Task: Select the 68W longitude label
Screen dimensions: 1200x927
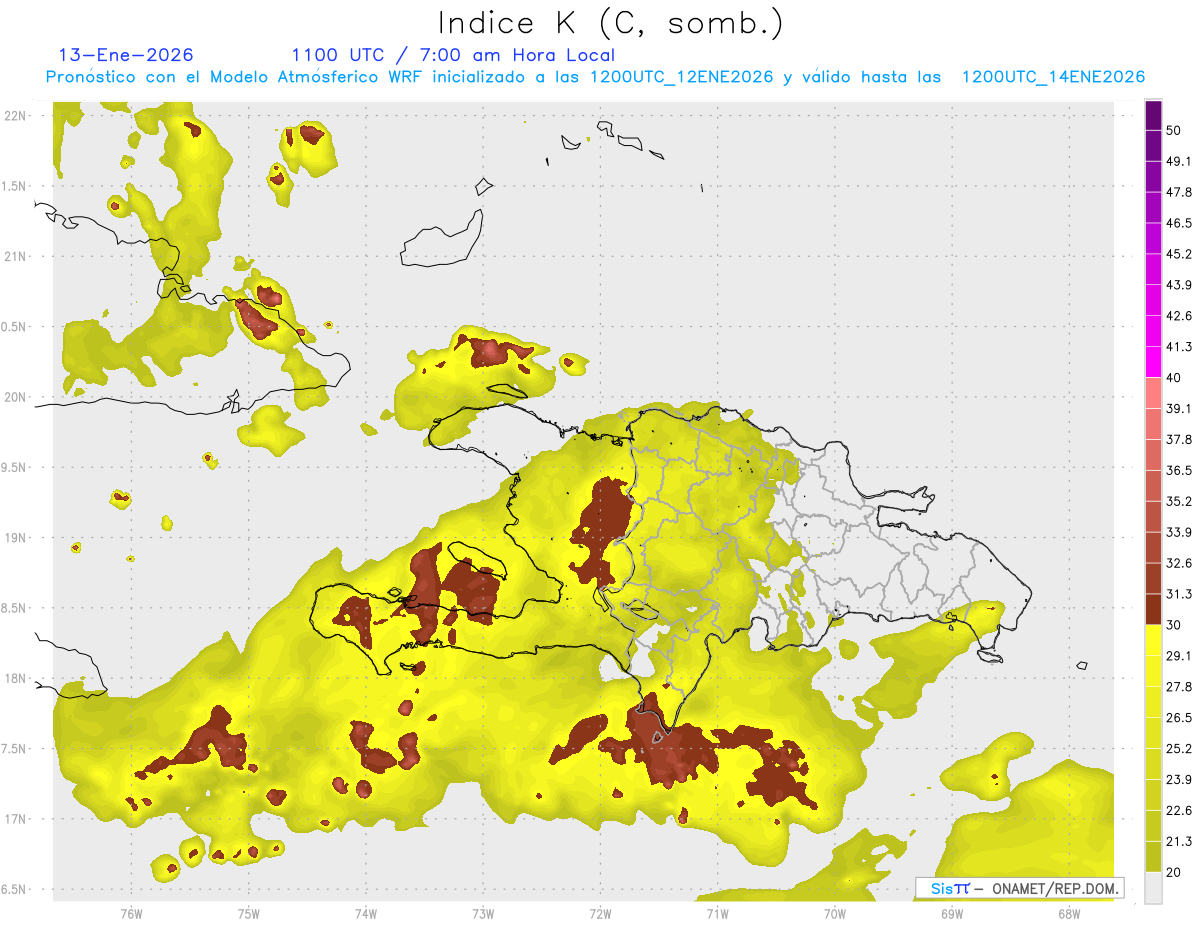Action: (x=1069, y=913)
